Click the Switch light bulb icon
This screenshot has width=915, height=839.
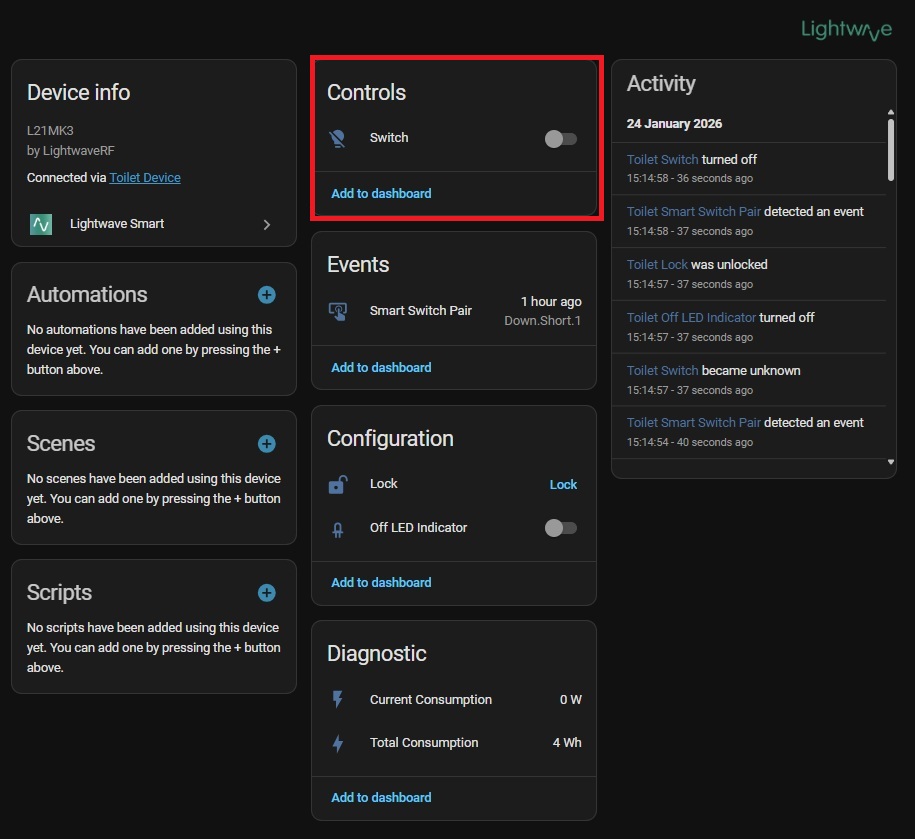[338, 139]
